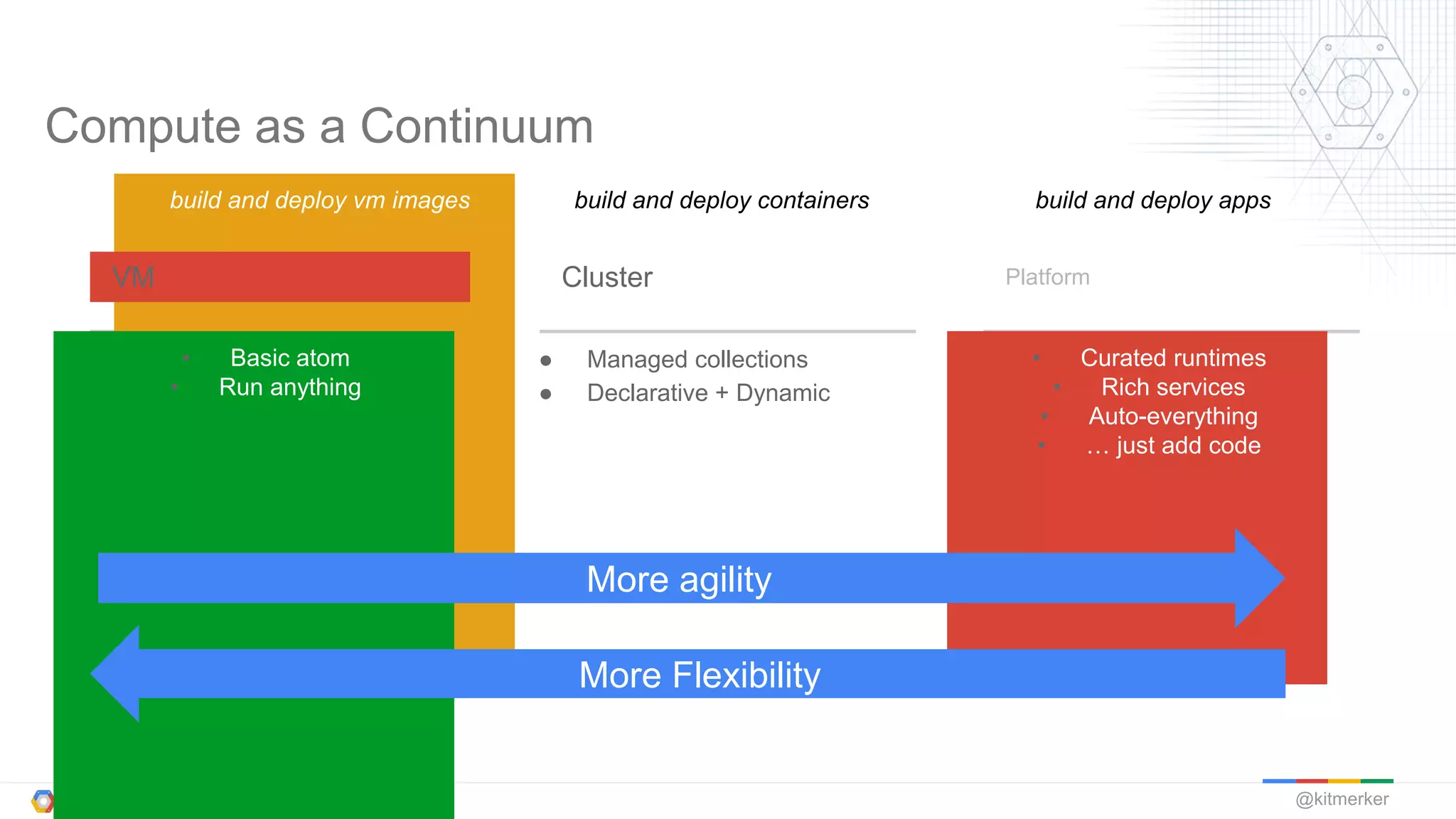
Task: Click the multicolor stripe above @kitmerker
Action: coord(1327,781)
